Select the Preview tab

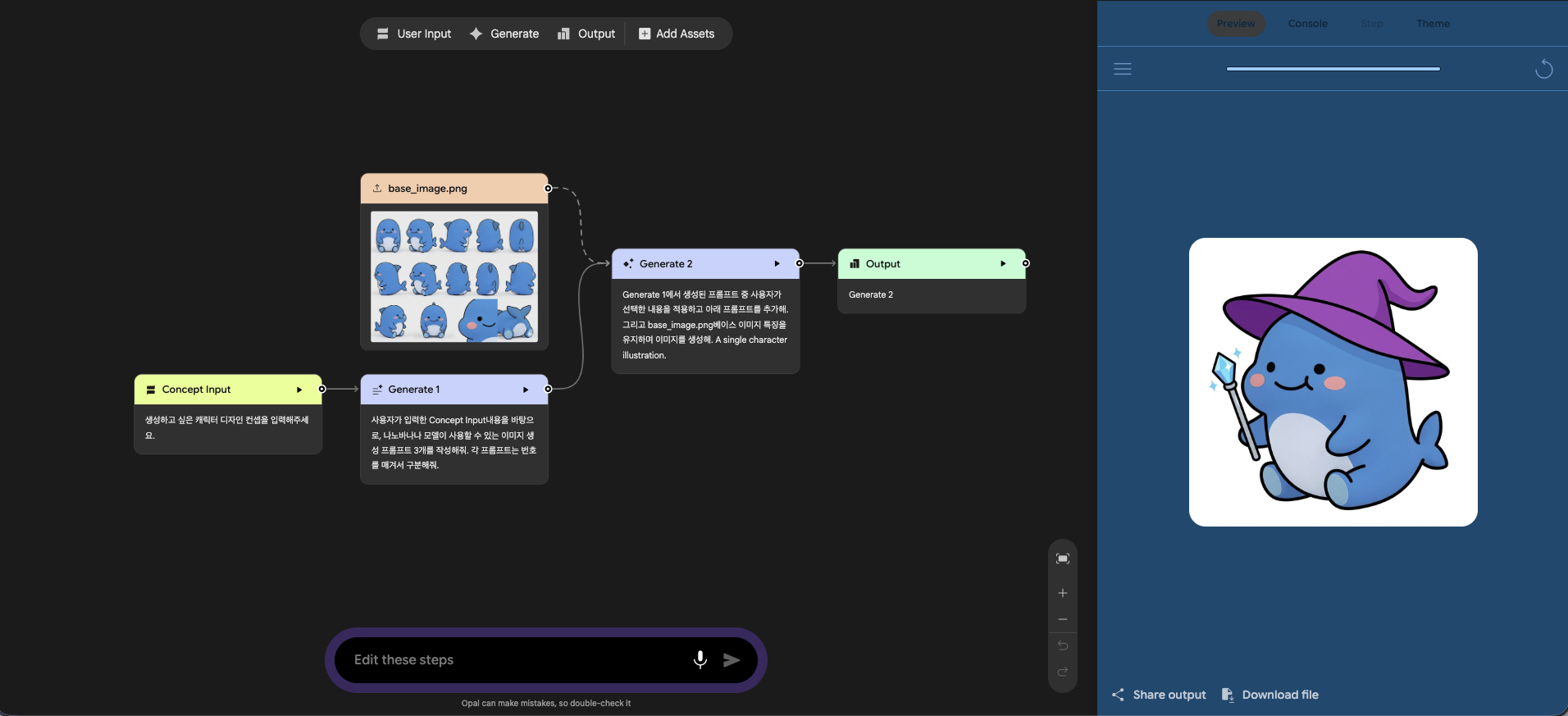(1235, 24)
